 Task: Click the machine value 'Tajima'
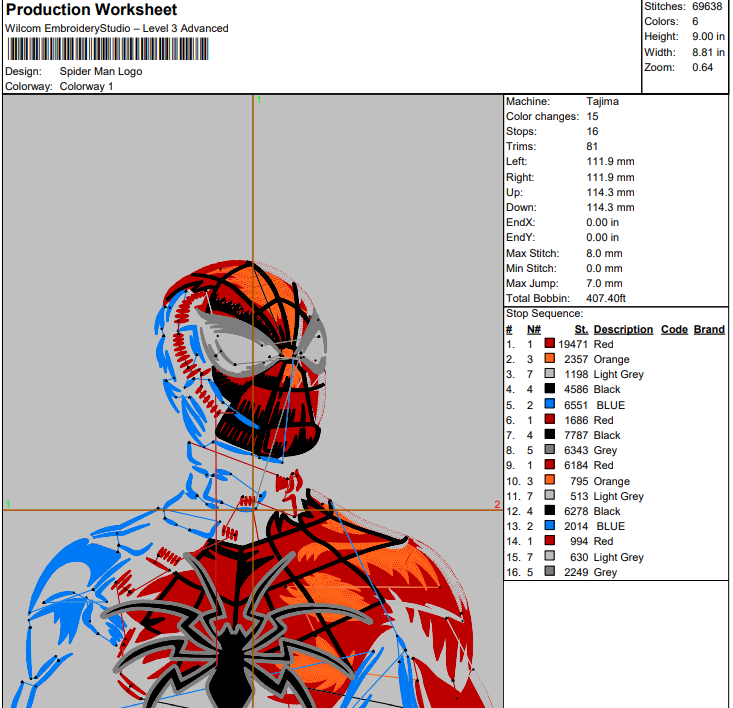click(x=603, y=101)
